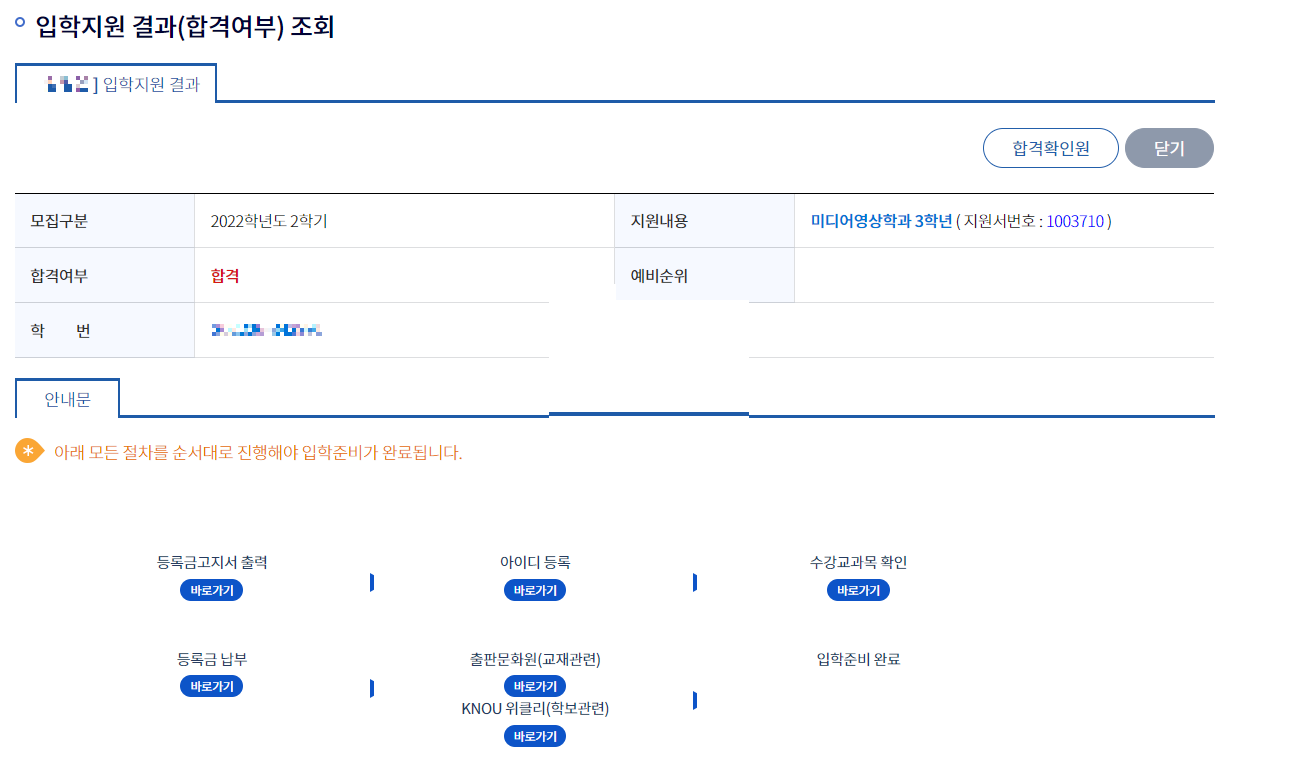Viewport: 1298px width, 768px height.
Task: Click the orange asterisk notice icon
Action: [28, 451]
